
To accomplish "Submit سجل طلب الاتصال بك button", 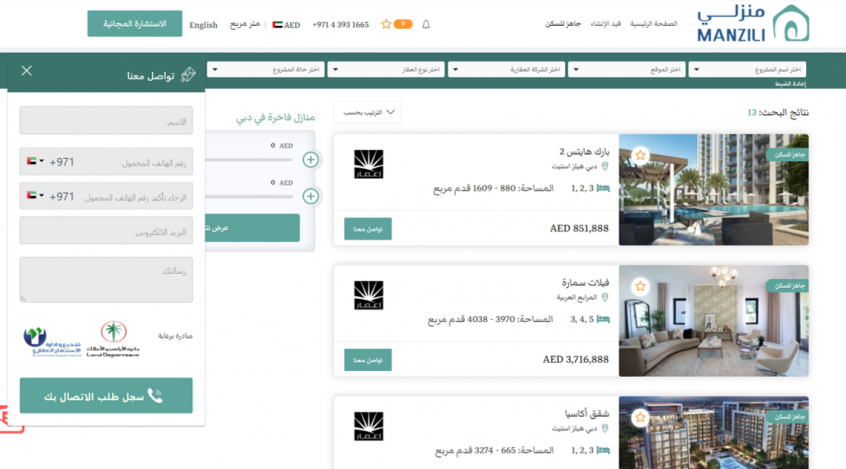I will tap(106, 396).
